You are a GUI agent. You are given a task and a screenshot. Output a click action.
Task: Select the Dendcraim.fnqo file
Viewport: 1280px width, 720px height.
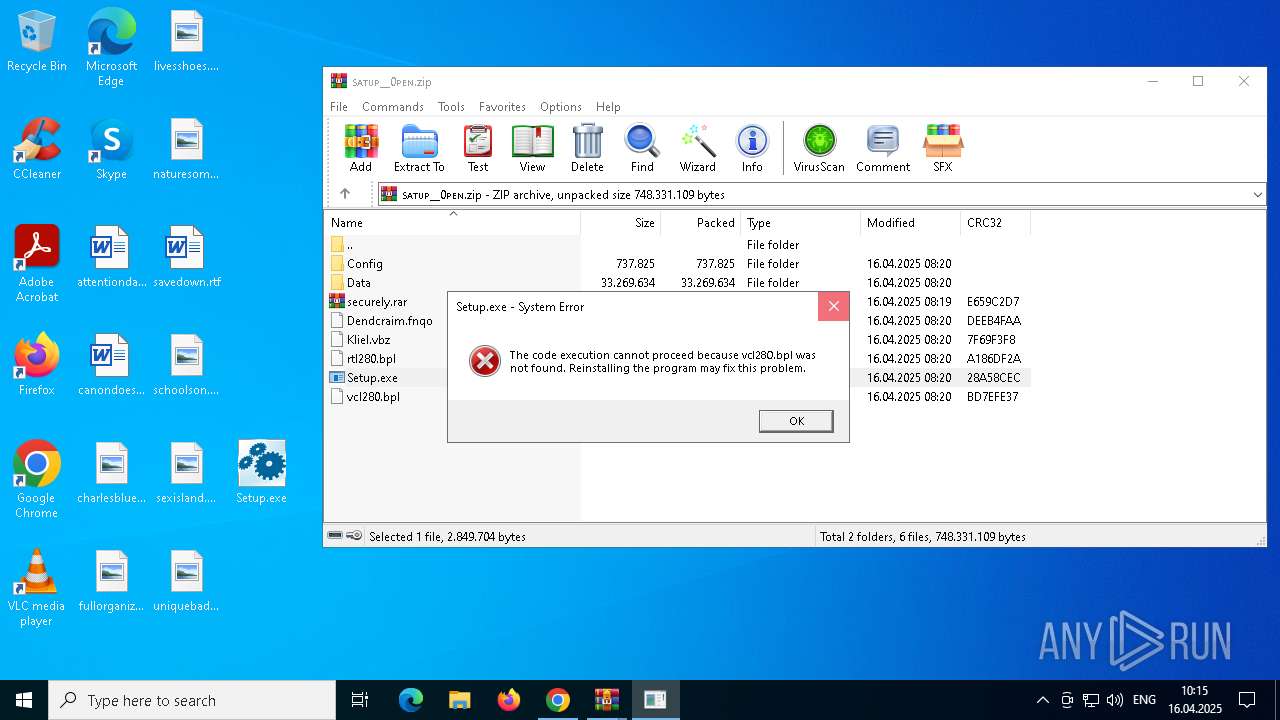point(390,321)
